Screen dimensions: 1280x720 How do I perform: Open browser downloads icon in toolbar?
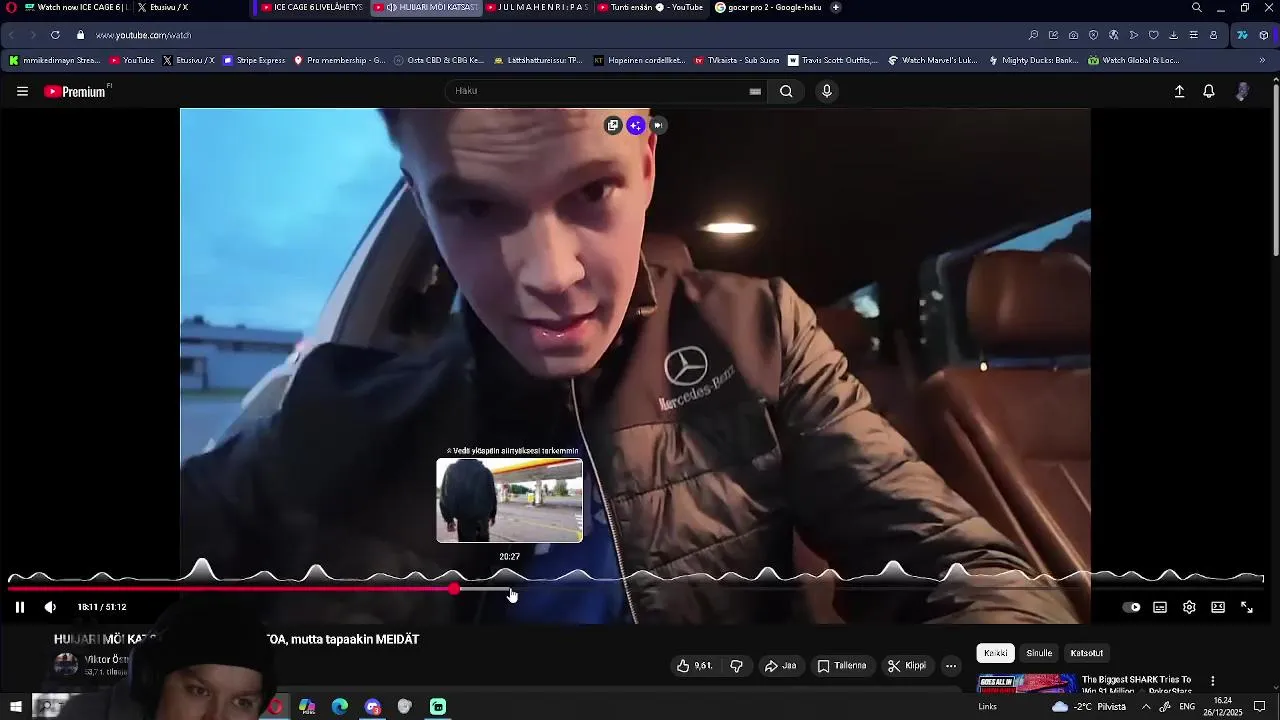pos(1173,35)
